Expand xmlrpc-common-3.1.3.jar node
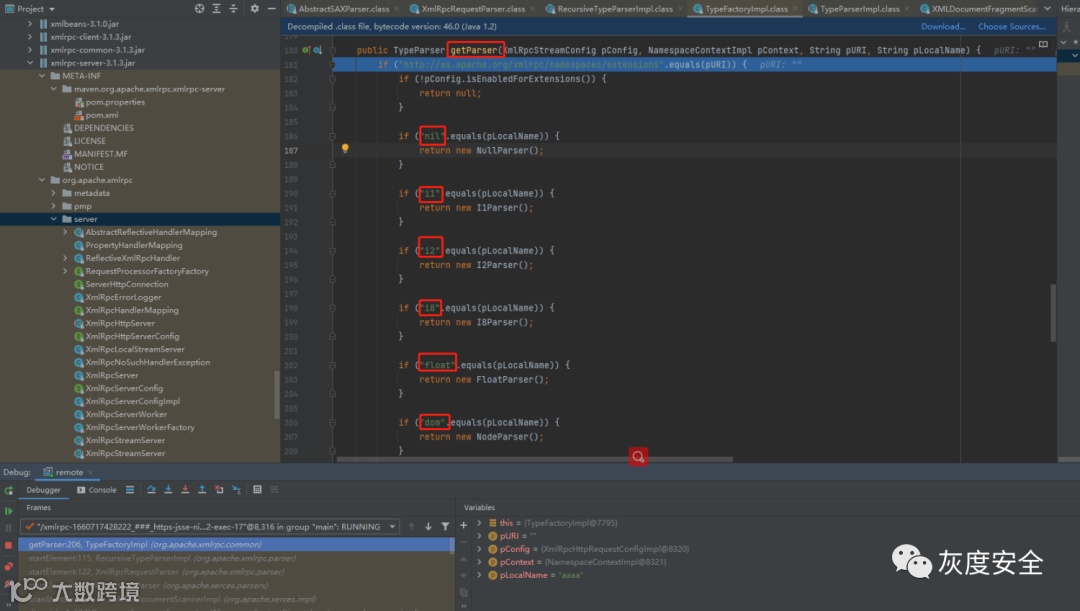This screenshot has height=611, width=1080. [x=30, y=50]
